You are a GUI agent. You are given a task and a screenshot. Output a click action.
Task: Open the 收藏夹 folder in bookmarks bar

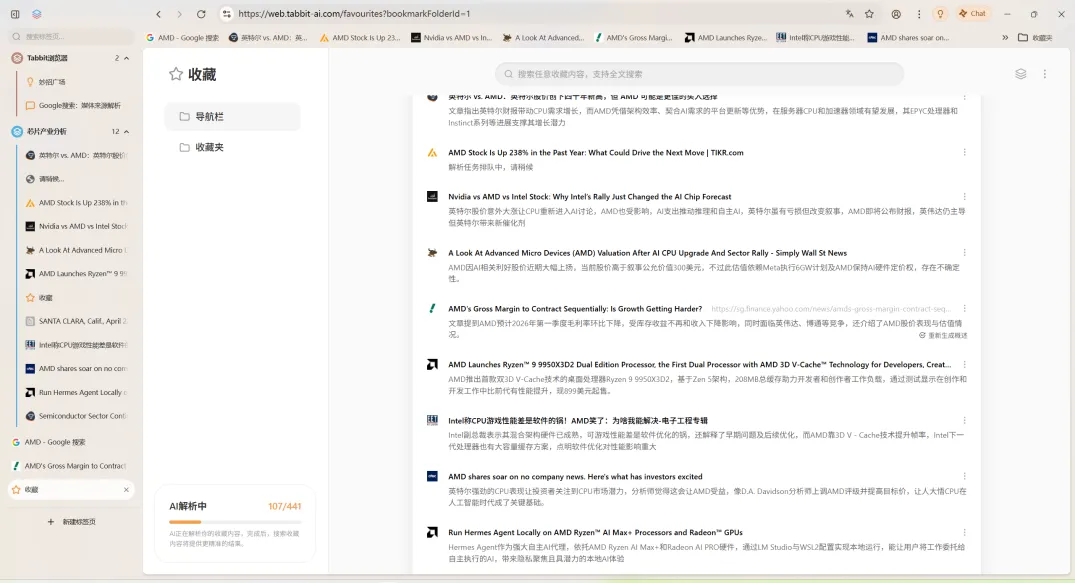[x=1035, y=38]
